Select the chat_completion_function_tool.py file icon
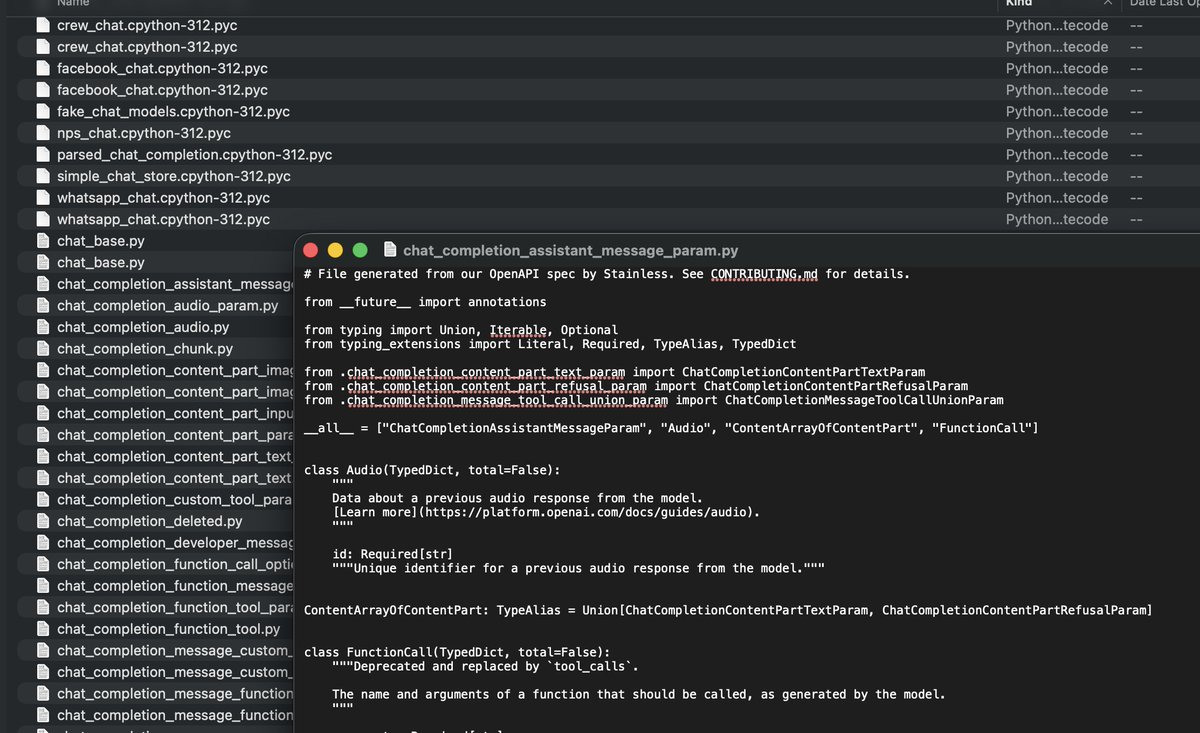This screenshot has height=733, width=1200. [x=43, y=629]
